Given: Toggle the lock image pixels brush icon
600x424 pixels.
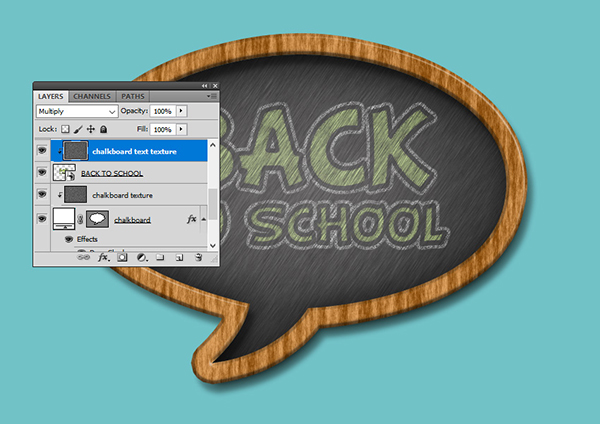Looking at the screenshot, I should [x=78, y=129].
